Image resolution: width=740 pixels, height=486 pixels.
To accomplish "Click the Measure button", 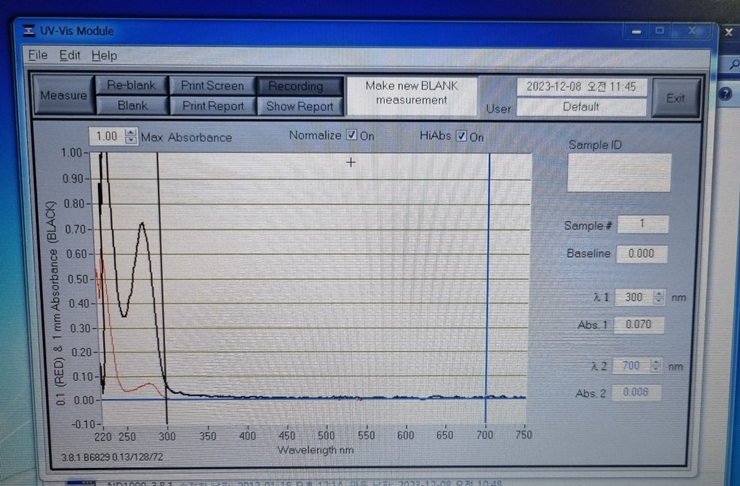I will pyautogui.click(x=63, y=96).
